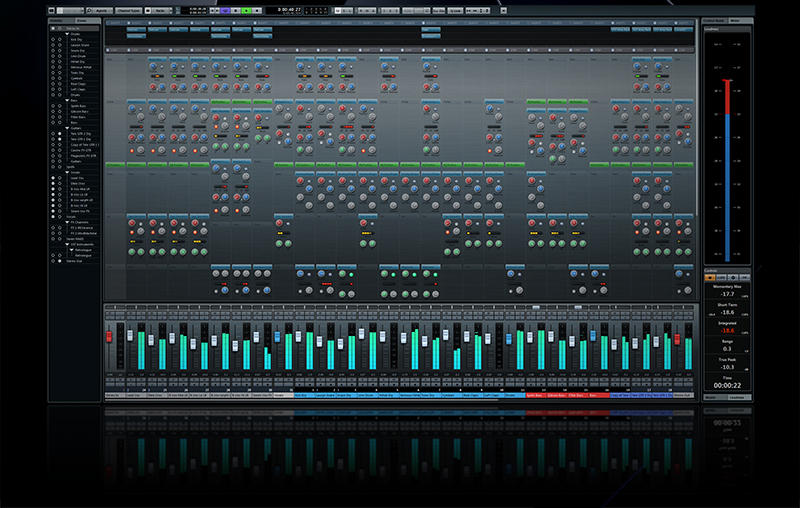Open the Racks dropdown
800x508 pixels.
pos(160,10)
